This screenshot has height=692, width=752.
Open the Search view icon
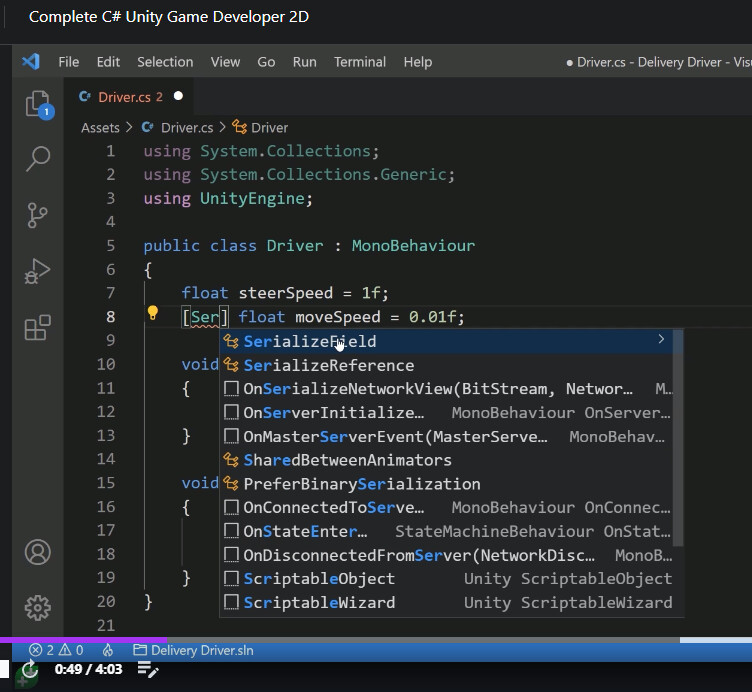point(38,158)
